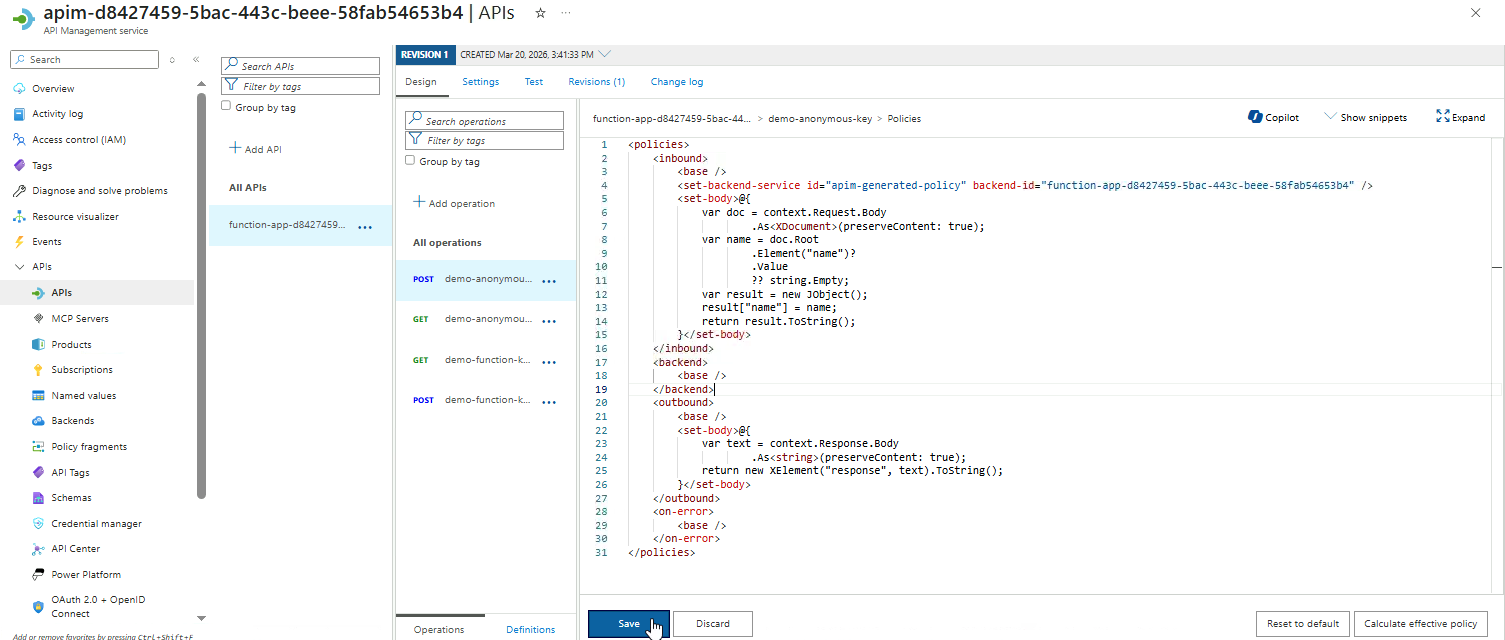Open the Revision 1 dropdown chevron

tap(604, 54)
